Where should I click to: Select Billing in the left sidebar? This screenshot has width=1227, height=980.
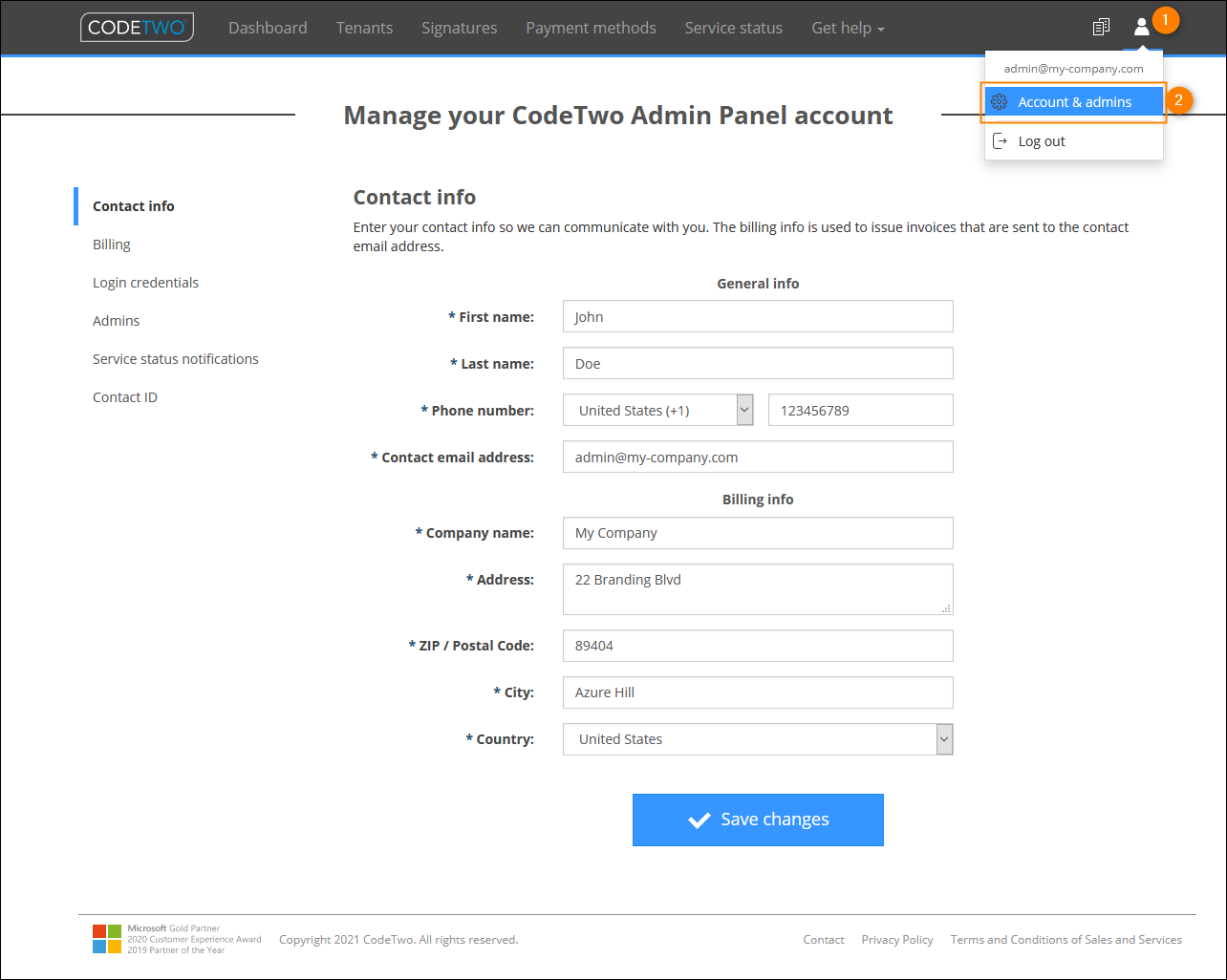click(111, 245)
